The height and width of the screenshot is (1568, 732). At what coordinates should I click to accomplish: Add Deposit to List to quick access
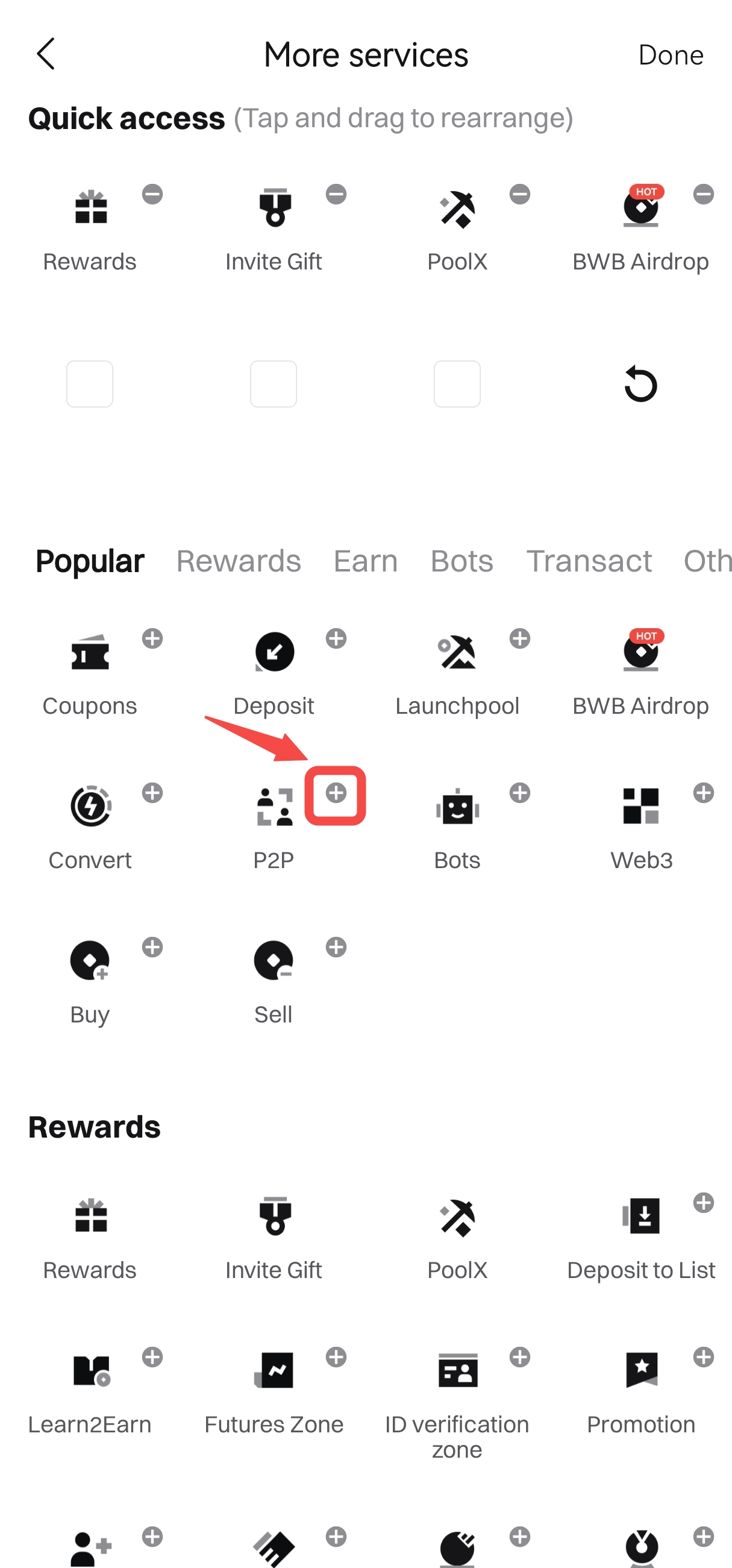point(704,1203)
